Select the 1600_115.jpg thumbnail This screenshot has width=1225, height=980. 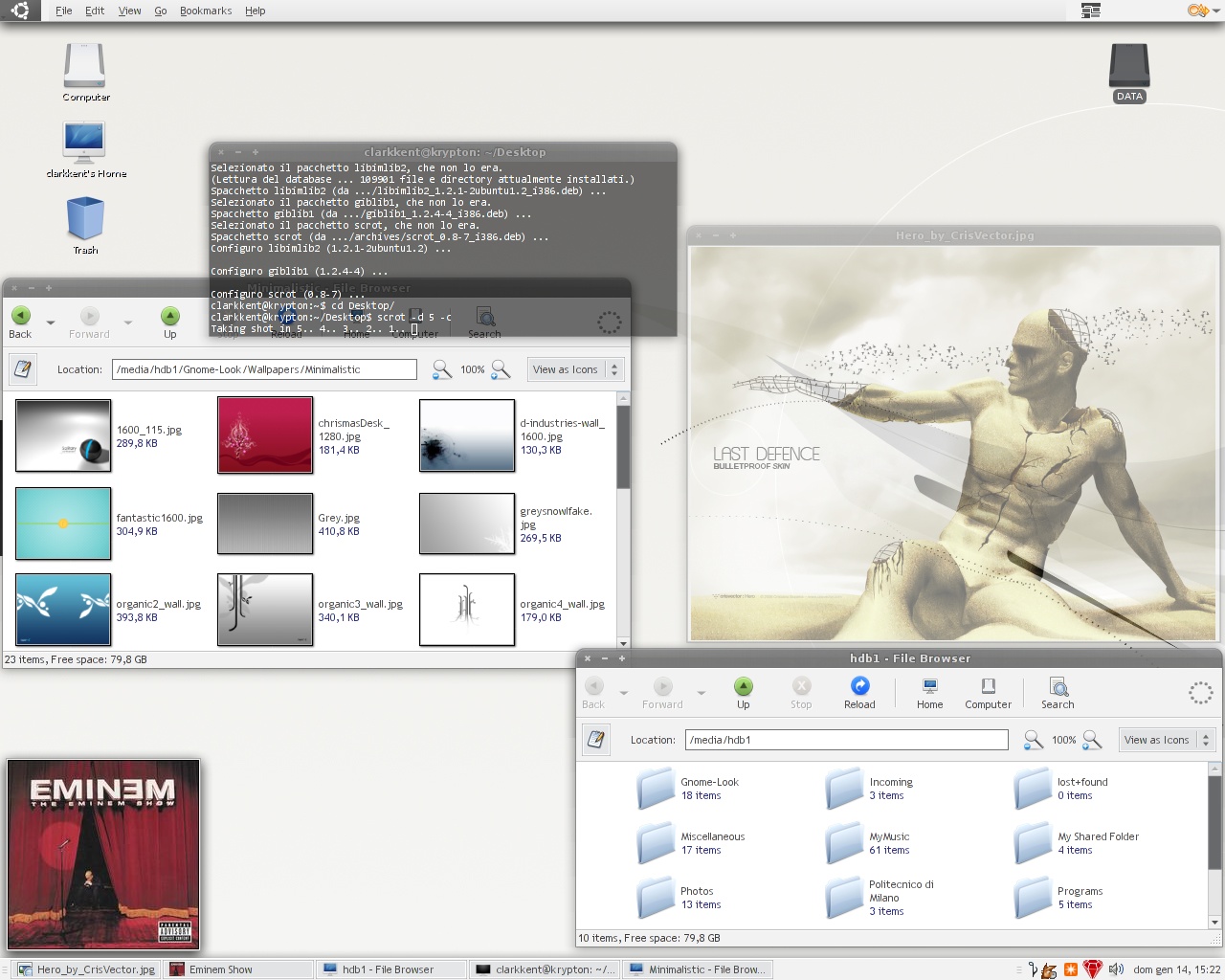click(x=63, y=436)
